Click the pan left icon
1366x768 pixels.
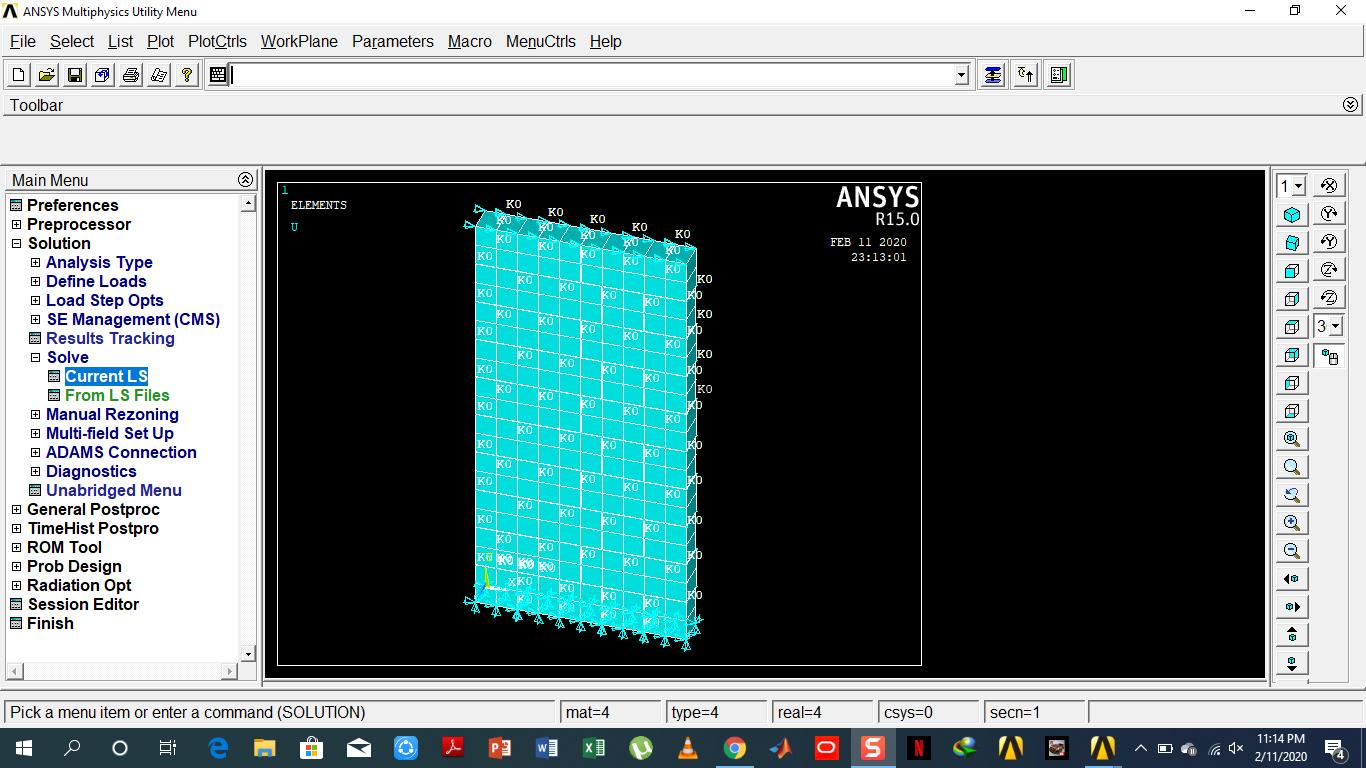[x=1291, y=578]
